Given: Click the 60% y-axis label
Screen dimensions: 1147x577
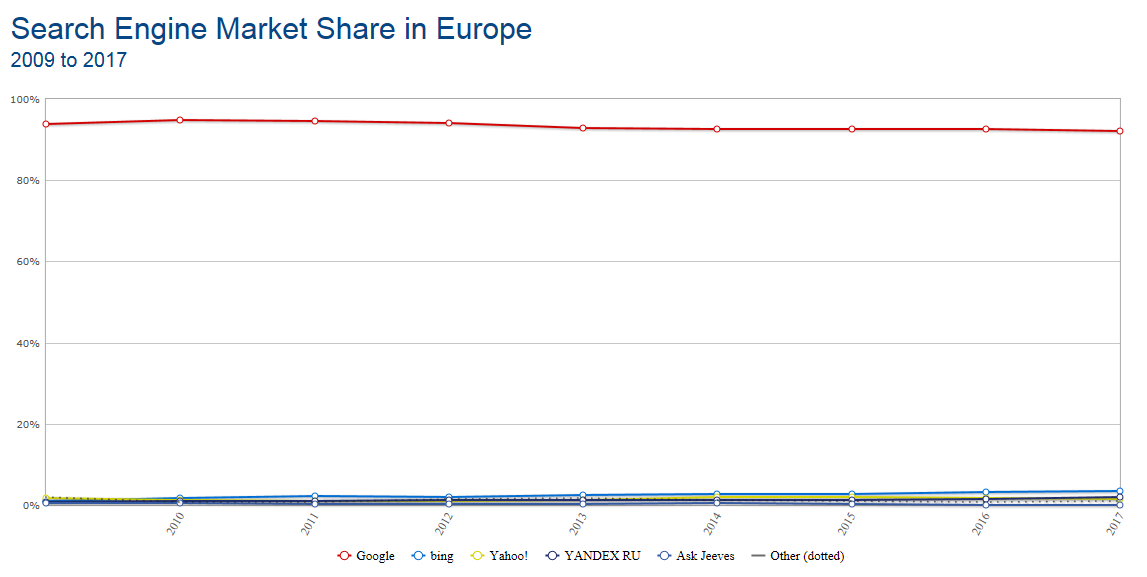Looking at the screenshot, I should pos(26,262).
